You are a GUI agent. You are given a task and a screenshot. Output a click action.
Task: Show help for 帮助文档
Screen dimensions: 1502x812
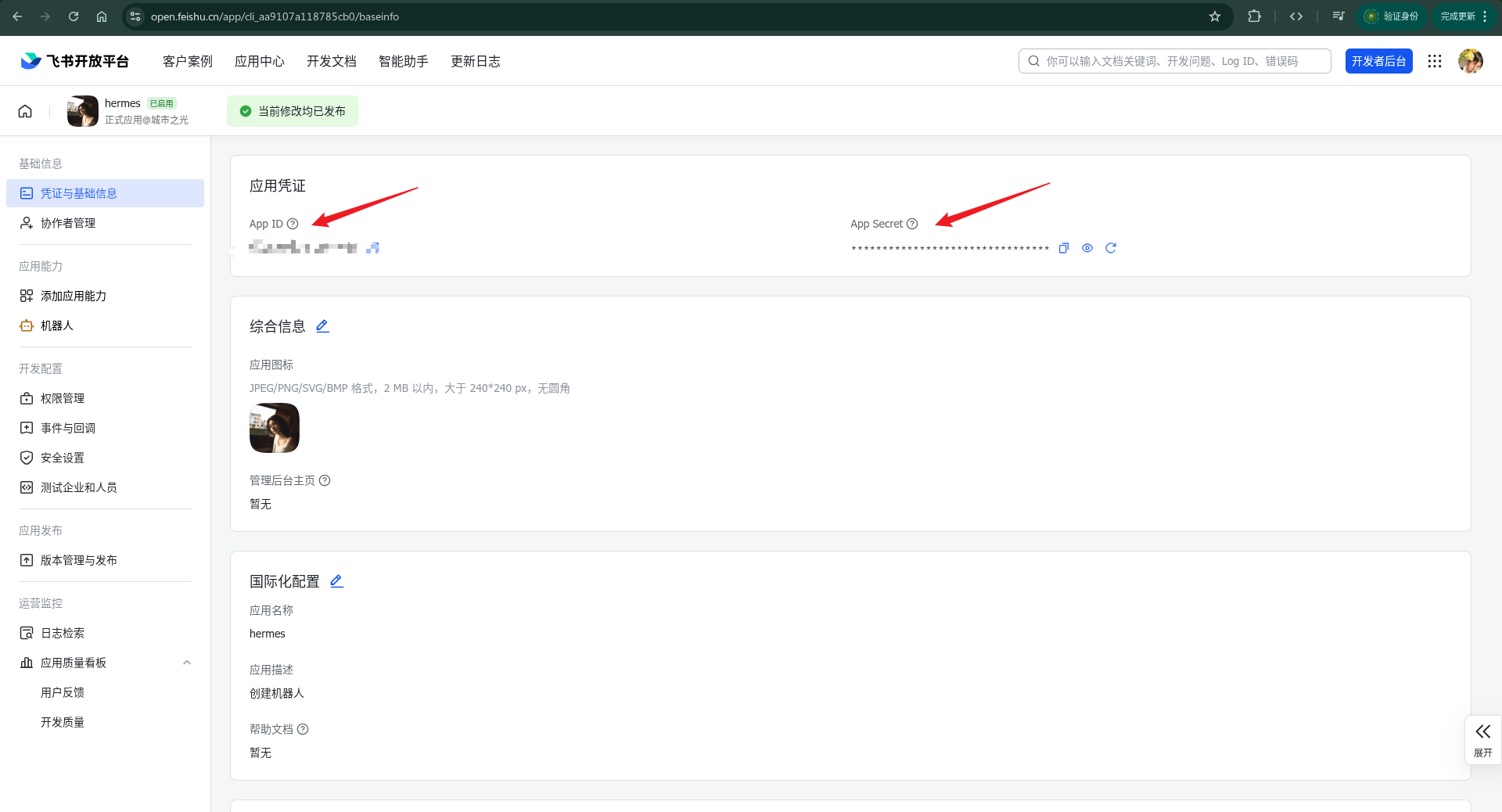click(x=303, y=729)
